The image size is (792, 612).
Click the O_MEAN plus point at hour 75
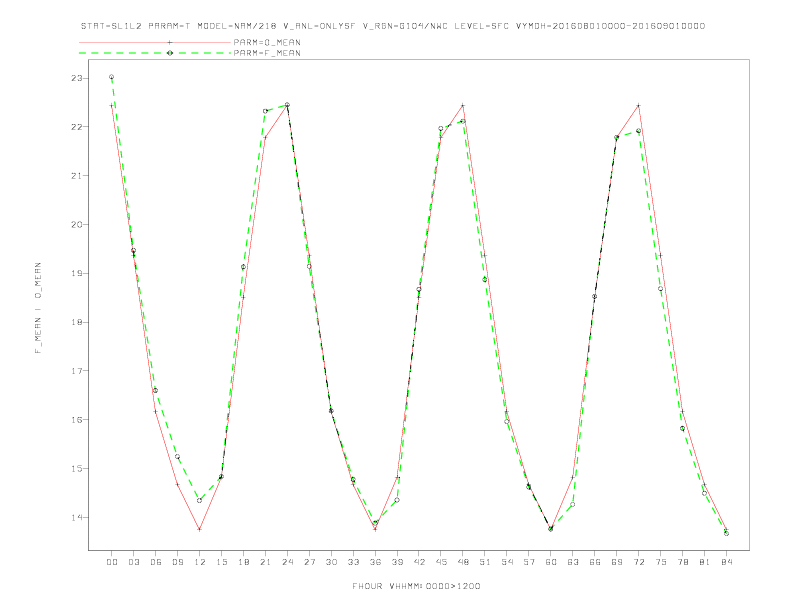(660, 255)
